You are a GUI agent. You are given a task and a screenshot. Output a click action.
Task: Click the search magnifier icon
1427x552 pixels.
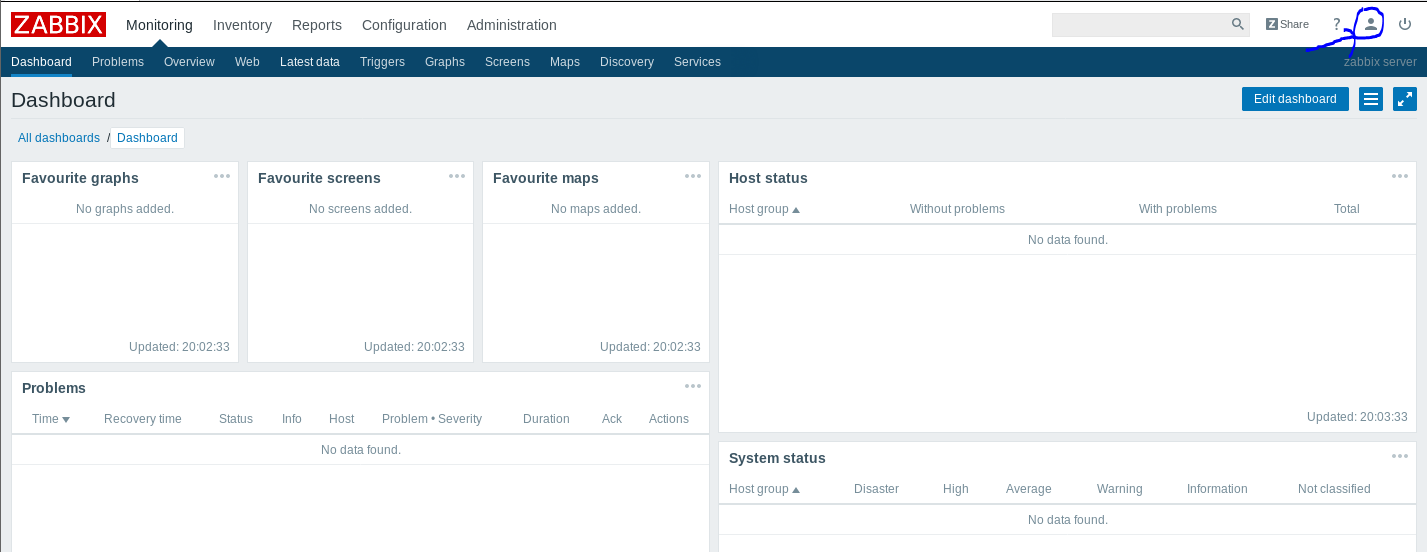(x=1238, y=24)
